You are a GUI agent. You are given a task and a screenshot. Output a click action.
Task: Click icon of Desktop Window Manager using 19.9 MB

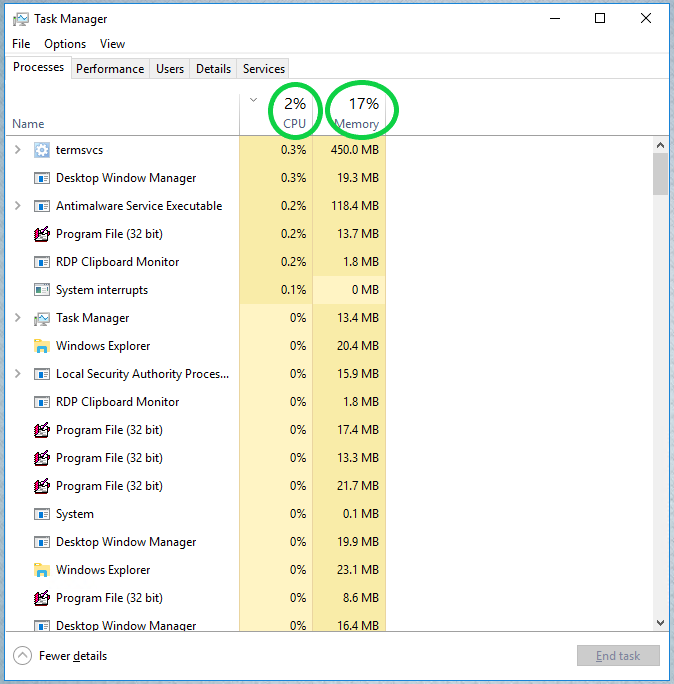(42, 542)
